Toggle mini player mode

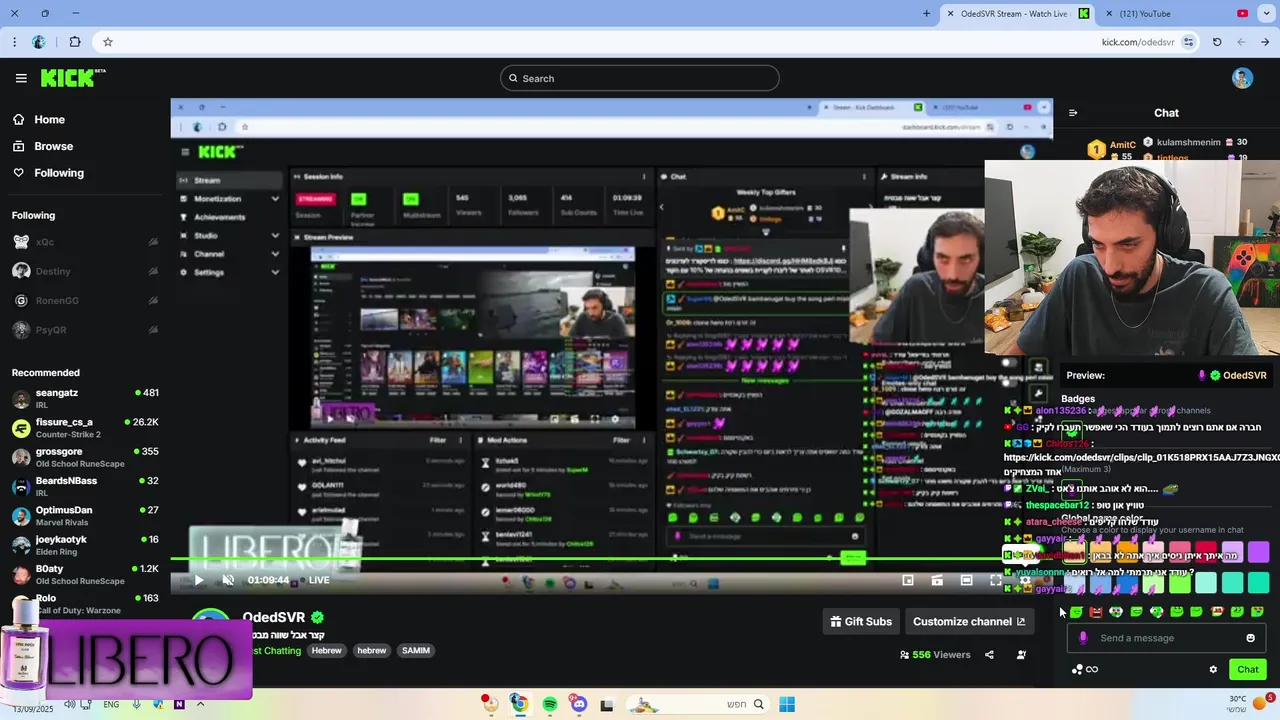(x=908, y=580)
